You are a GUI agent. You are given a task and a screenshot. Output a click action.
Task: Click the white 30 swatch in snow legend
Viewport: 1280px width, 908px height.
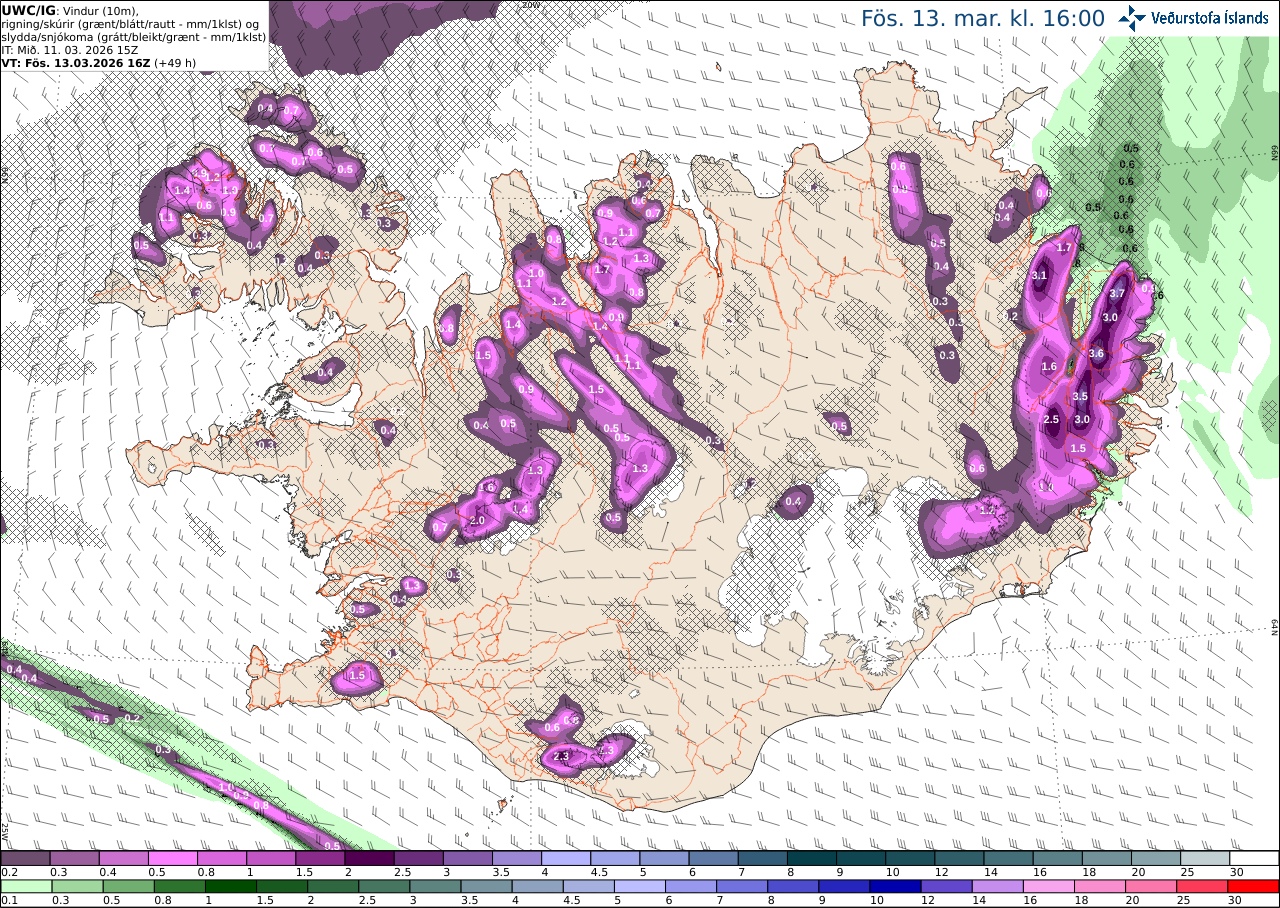[1254, 858]
